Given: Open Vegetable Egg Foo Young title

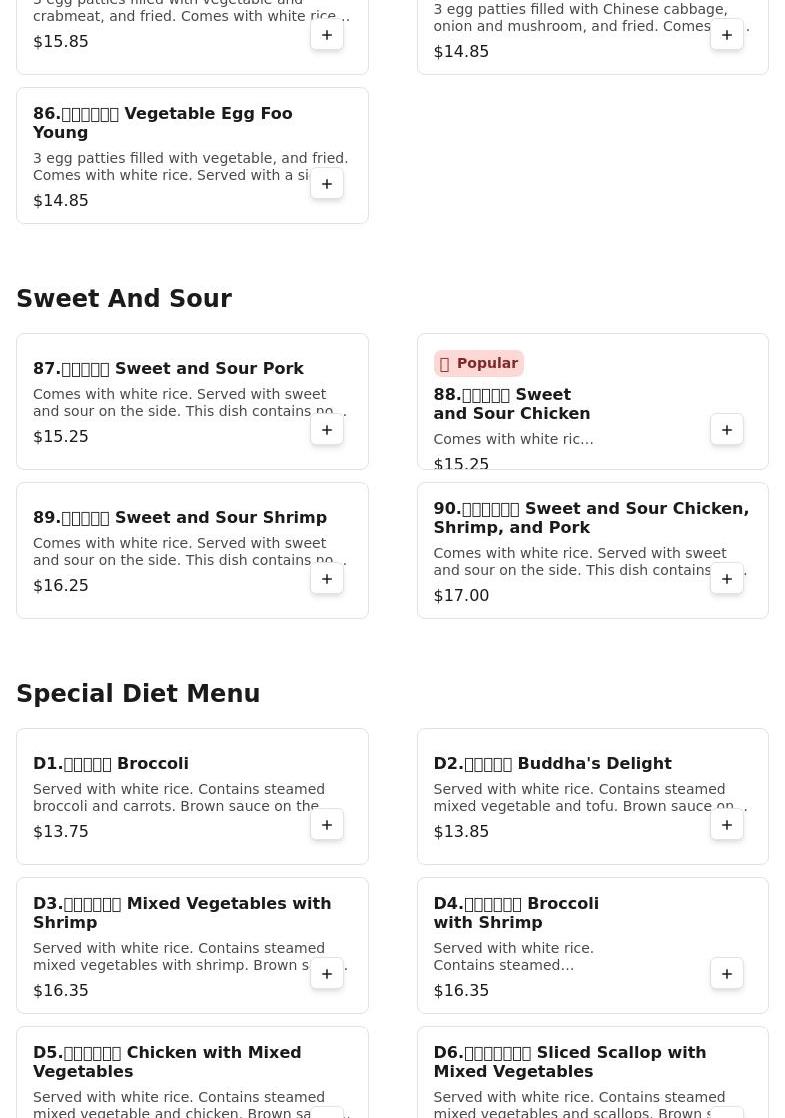Looking at the screenshot, I should (163, 123).
